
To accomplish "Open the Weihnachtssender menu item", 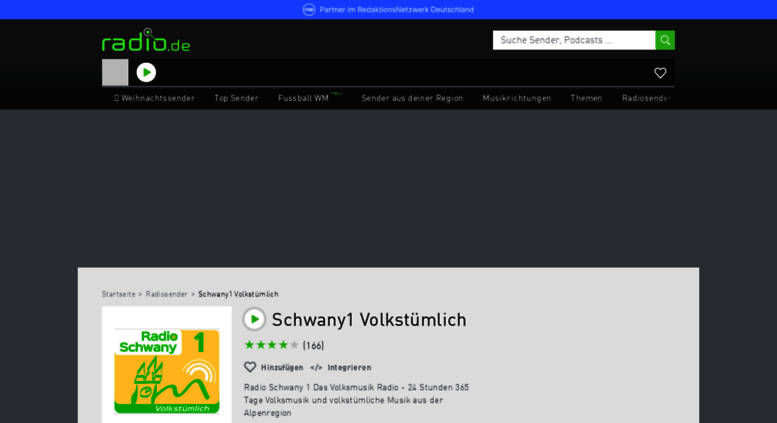I will point(154,98).
